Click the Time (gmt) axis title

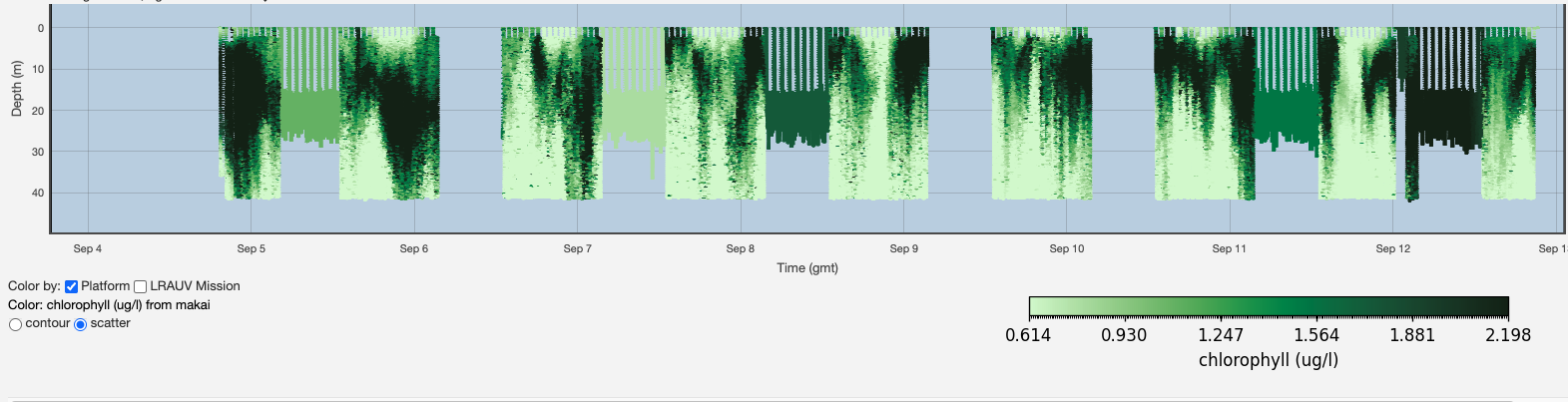pos(807,267)
